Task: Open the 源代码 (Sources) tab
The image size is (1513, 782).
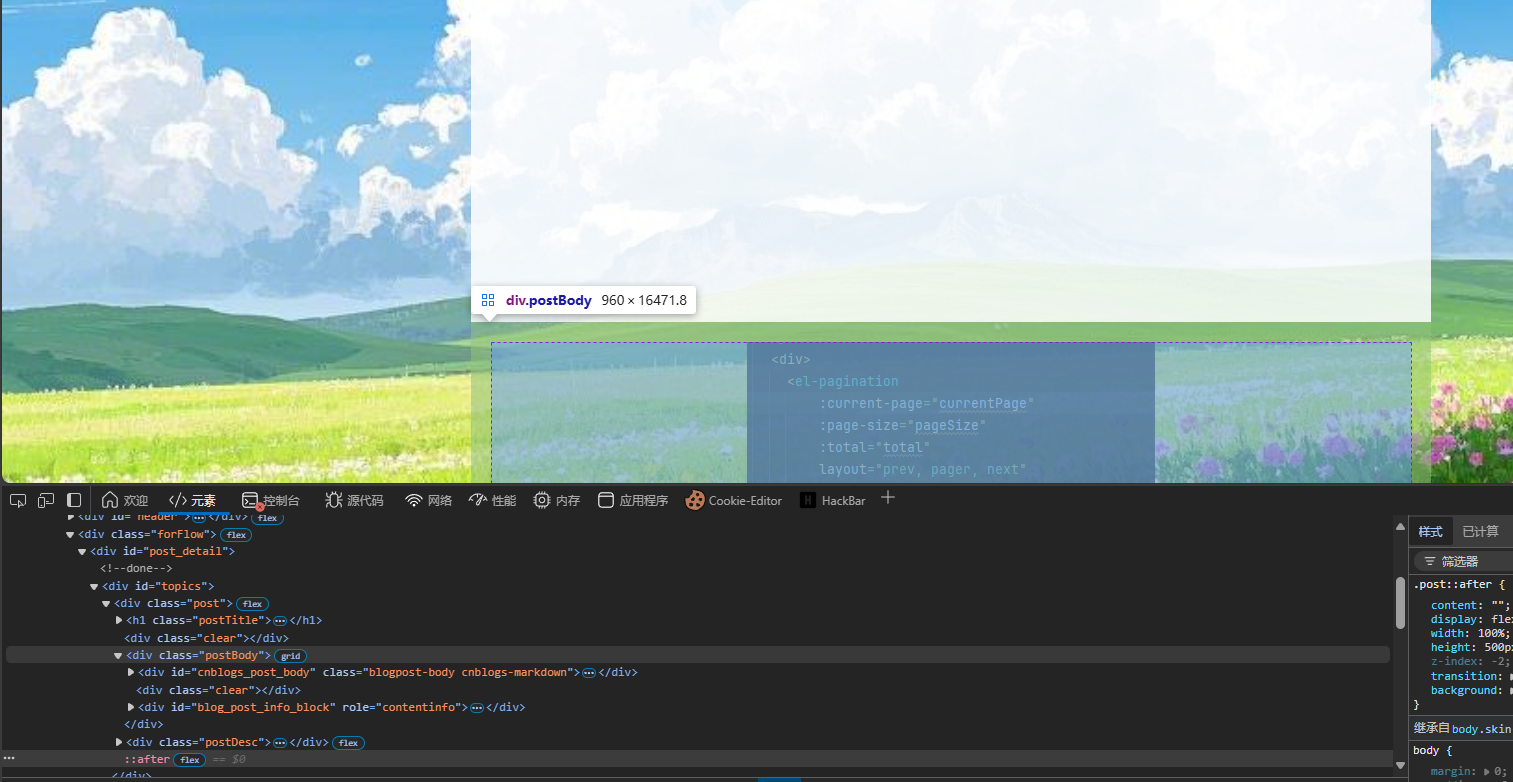Action: tap(353, 500)
